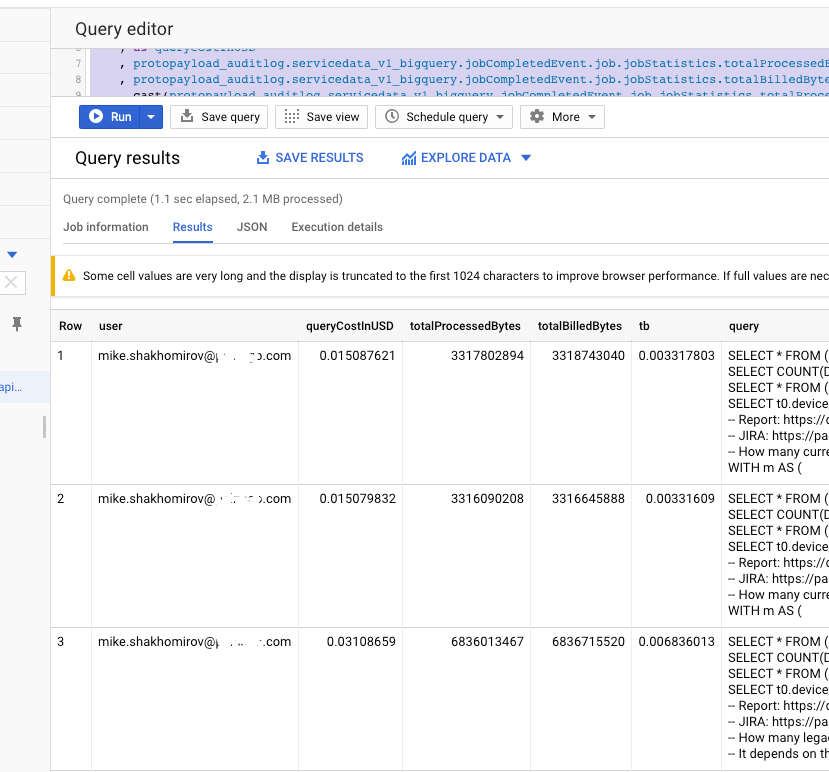
Task: Click the 'queryCostInUSD' column header
Action: 349,326
